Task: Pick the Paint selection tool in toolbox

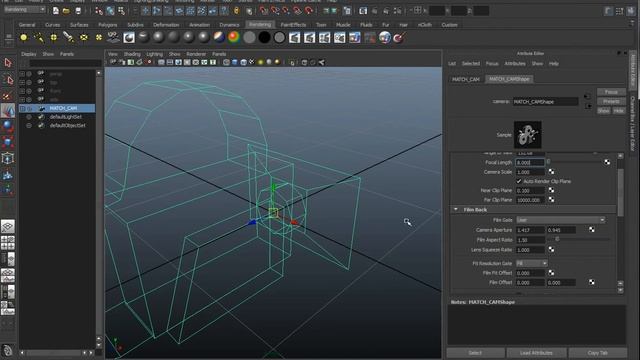Action: click(x=8, y=96)
